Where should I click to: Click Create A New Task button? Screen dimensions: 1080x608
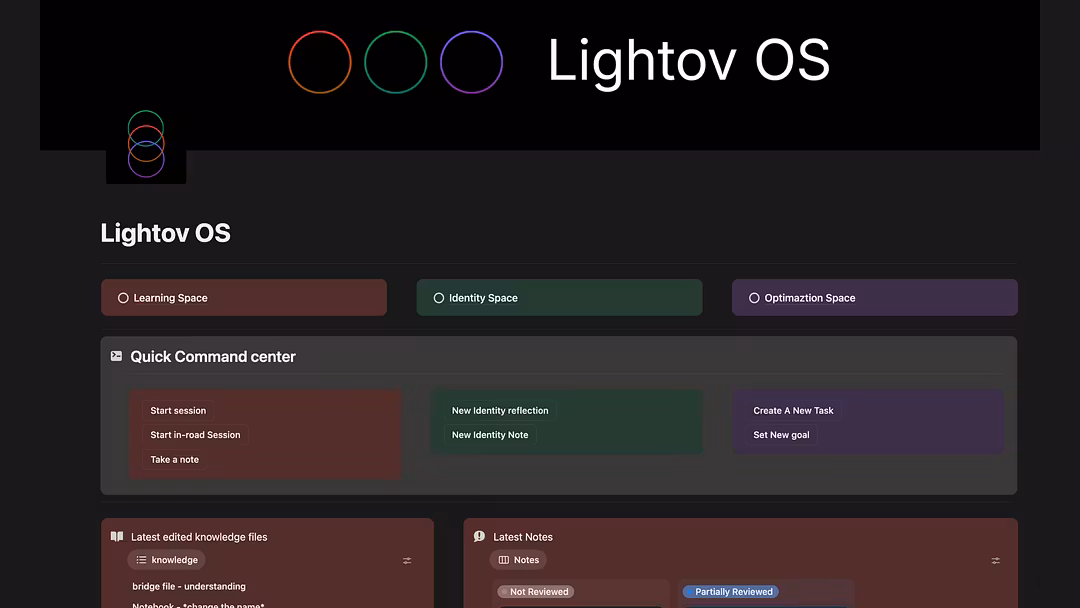[x=793, y=411]
